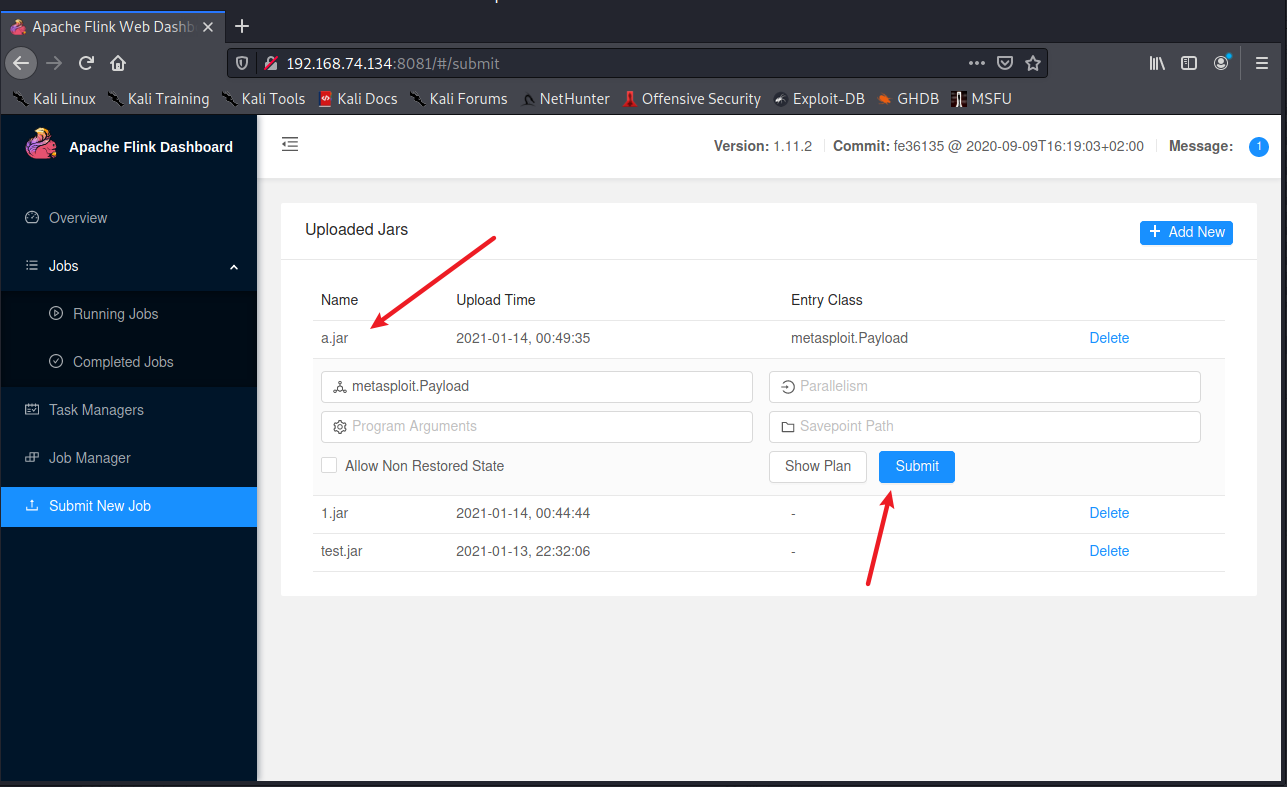
Task: Collapse the sidebar using the fold icon
Action: (x=290, y=144)
